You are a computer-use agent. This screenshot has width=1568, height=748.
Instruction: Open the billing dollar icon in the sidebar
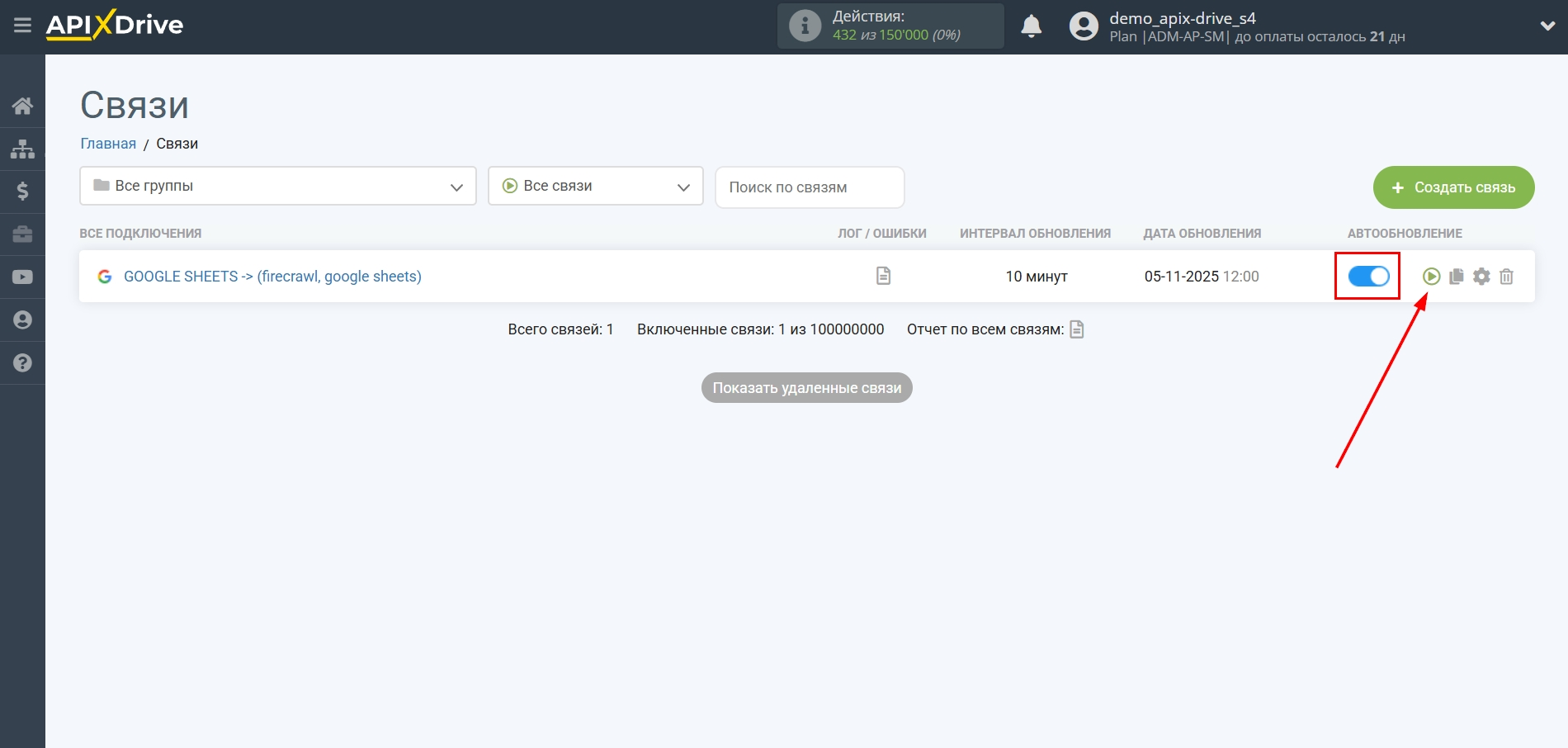tap(22, 192)
